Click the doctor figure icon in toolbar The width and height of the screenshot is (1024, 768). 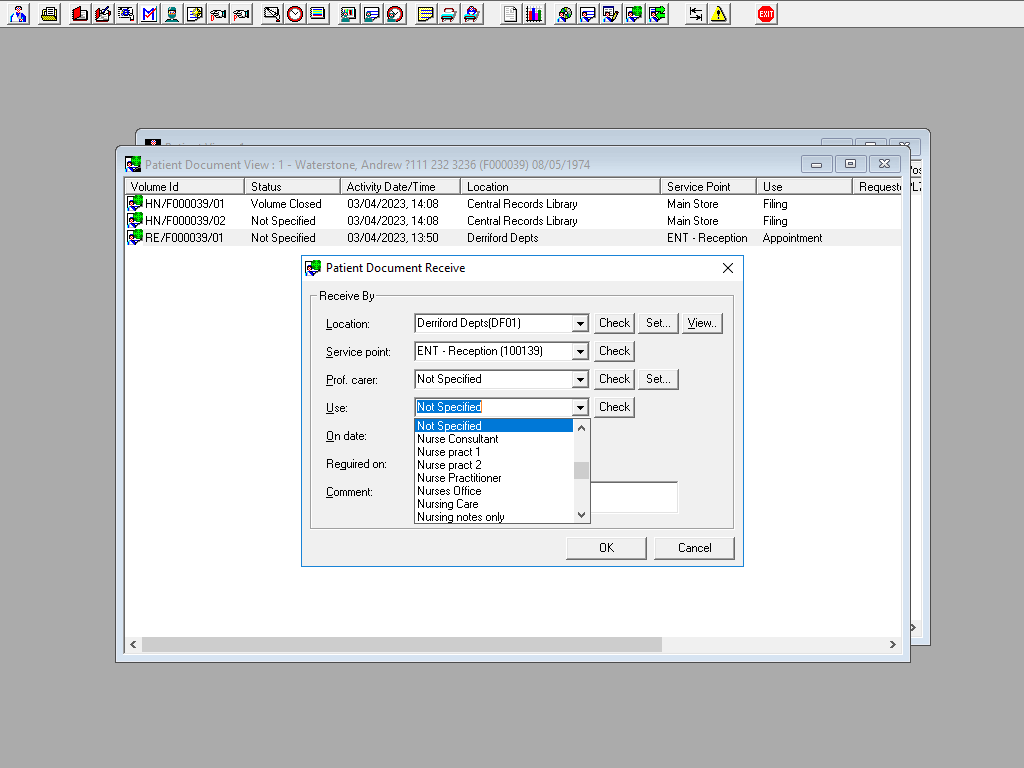(x=19, y=14)
